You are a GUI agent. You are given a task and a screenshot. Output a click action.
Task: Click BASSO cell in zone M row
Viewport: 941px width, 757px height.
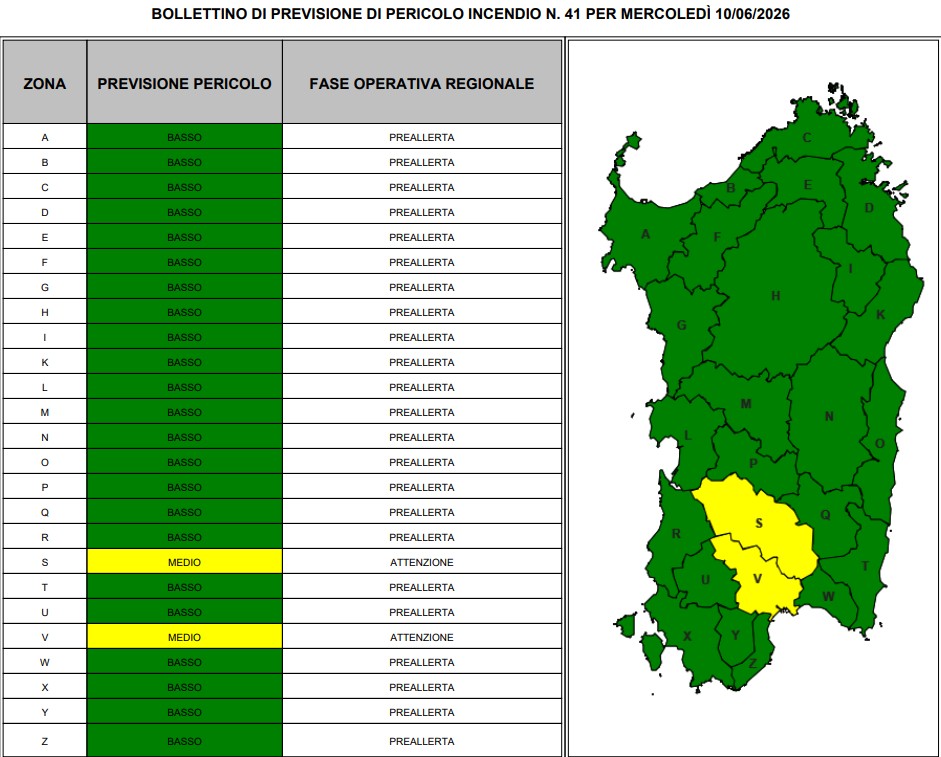[x=184, y=412]
